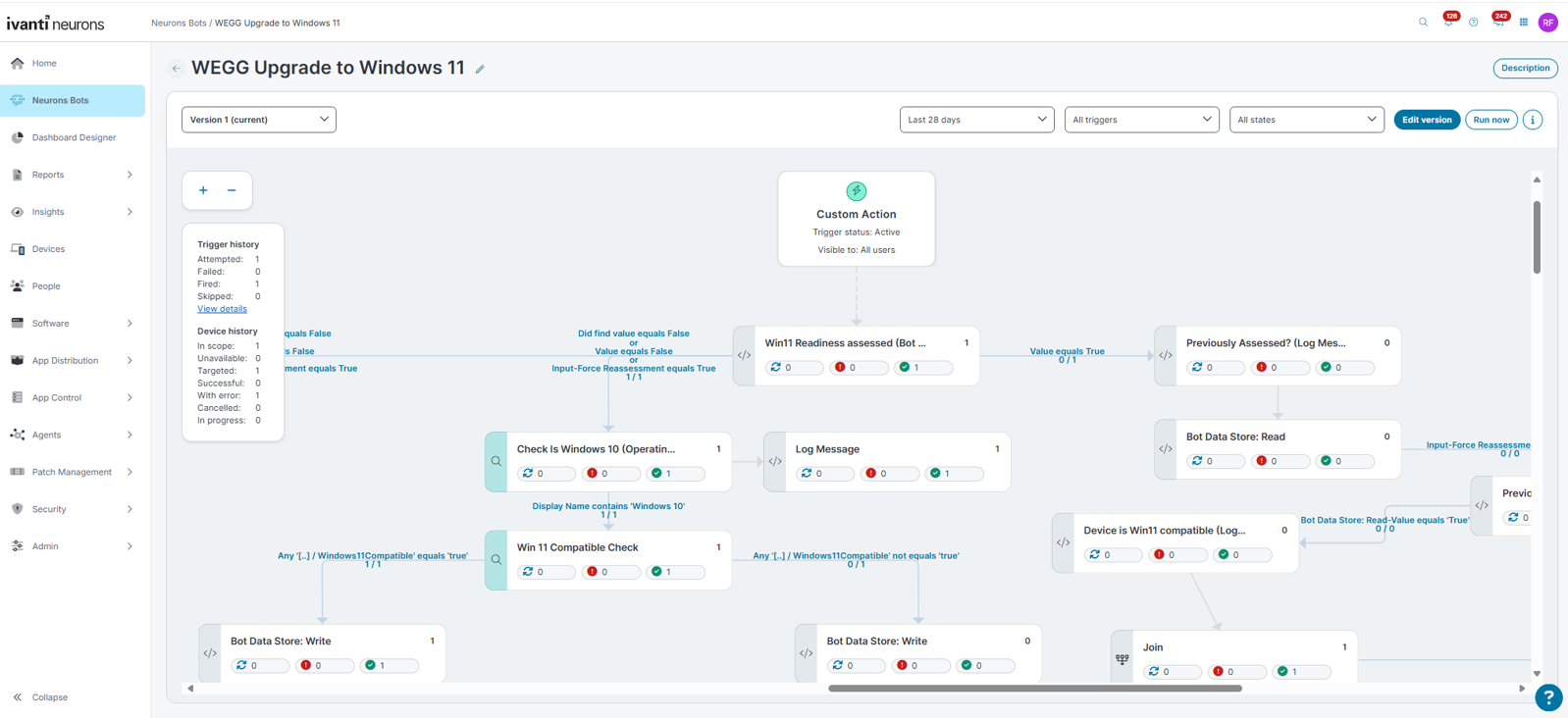Click the horizontal canvas scrollbar

[1034, 689]
